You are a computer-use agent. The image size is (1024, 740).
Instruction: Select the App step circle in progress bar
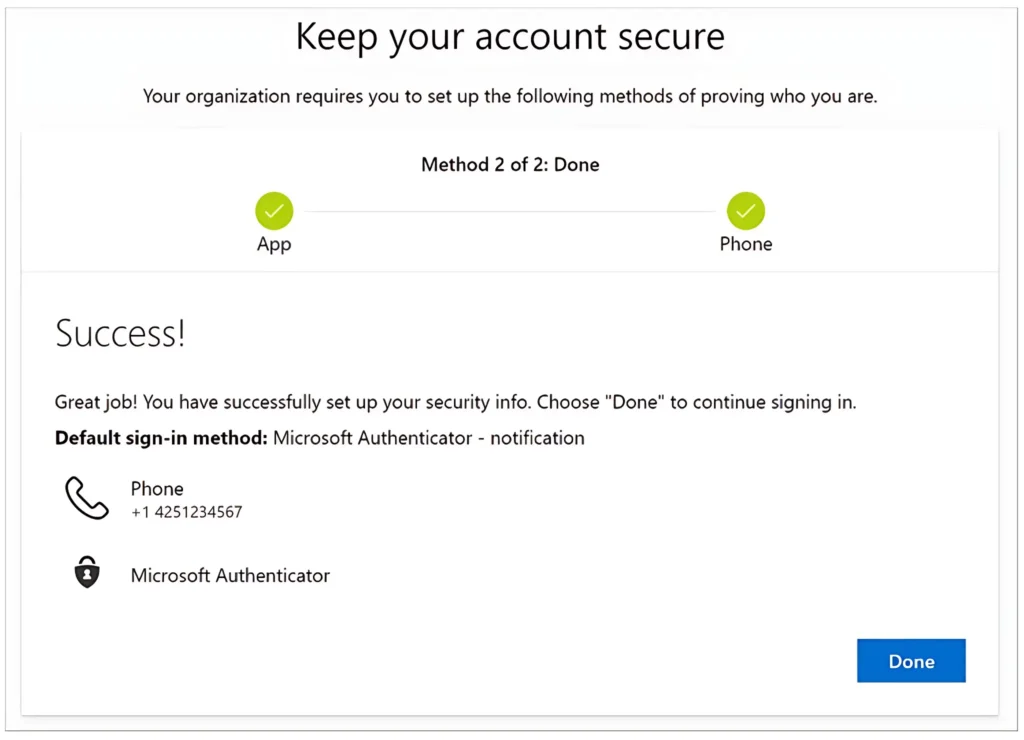click(274, 210)
